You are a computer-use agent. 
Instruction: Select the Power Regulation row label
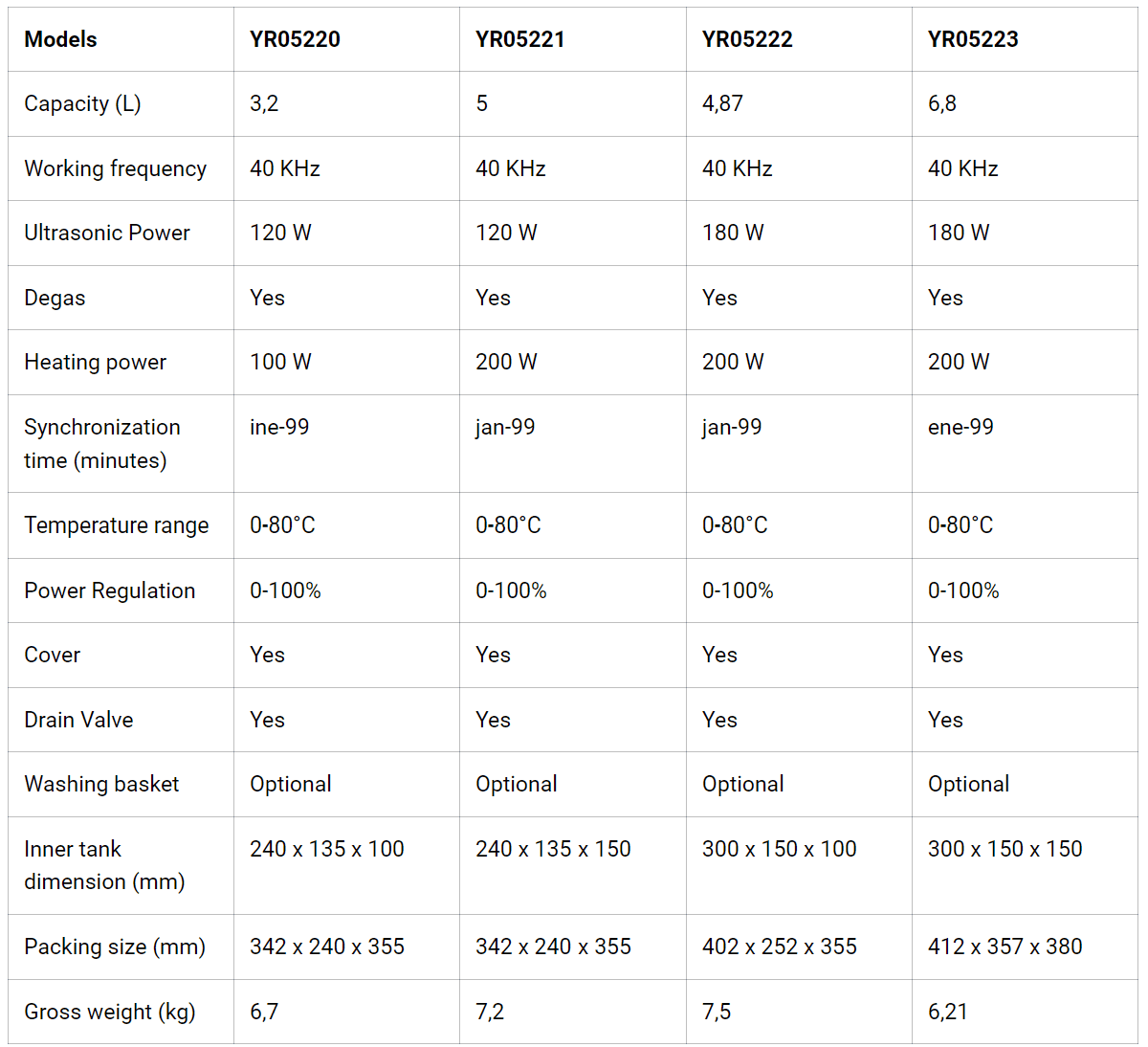[109, 590]
